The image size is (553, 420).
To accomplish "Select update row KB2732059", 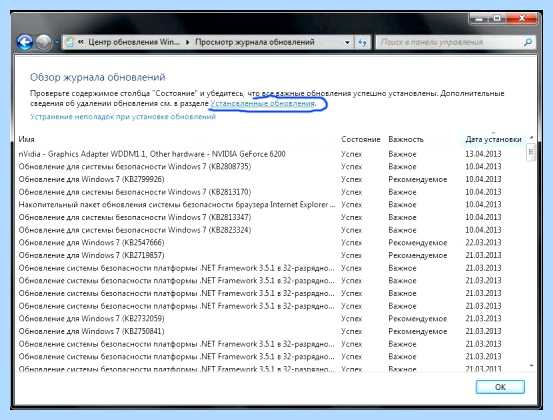I will click(271, 318).
